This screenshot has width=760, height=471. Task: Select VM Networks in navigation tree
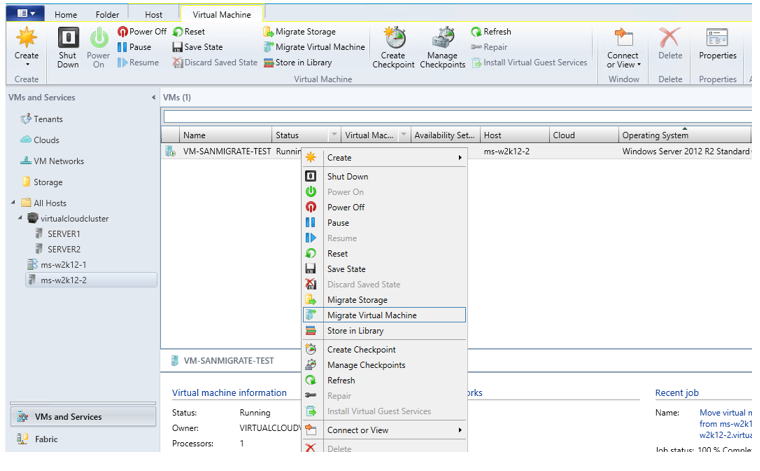[x=52, y=161]
